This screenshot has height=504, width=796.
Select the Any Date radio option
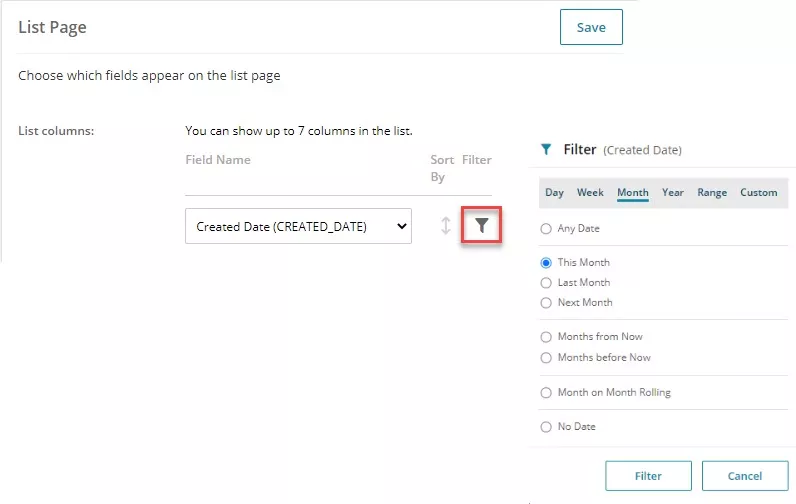click(x=546, y=229)
